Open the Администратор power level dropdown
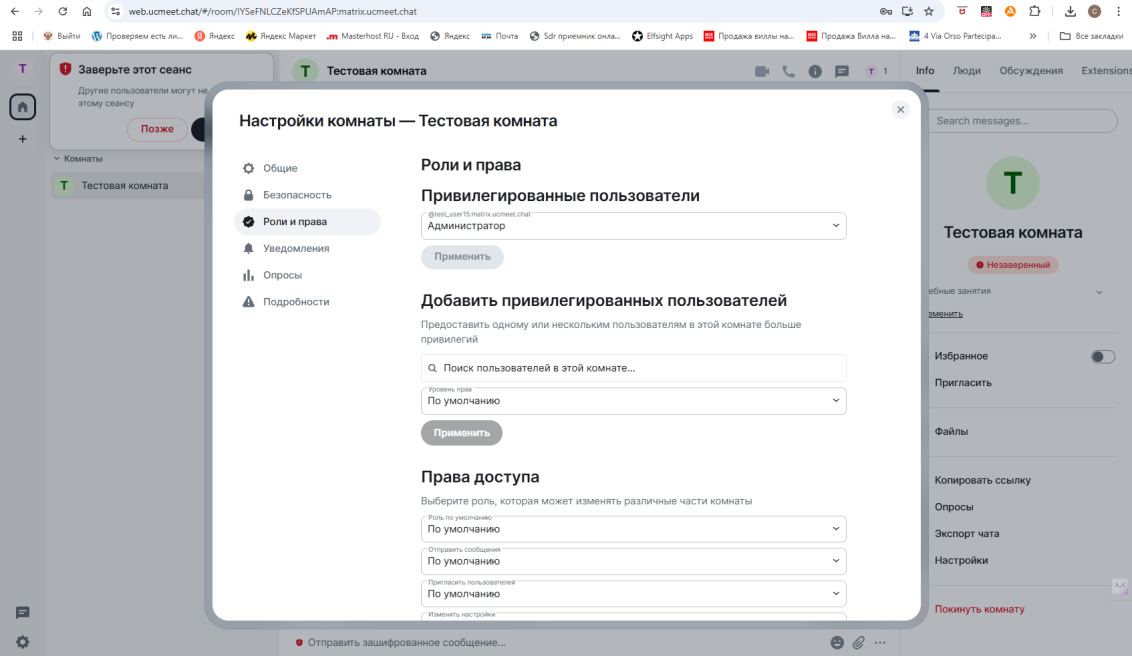This screenshot has height=656, width=1132. 633,227
